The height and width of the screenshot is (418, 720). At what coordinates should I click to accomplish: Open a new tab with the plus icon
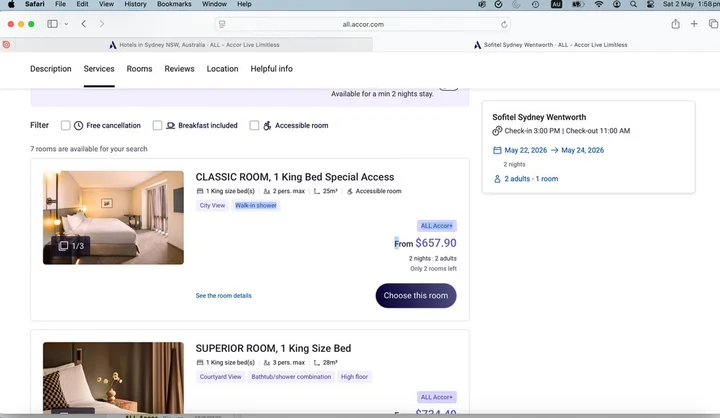[694, 24]
